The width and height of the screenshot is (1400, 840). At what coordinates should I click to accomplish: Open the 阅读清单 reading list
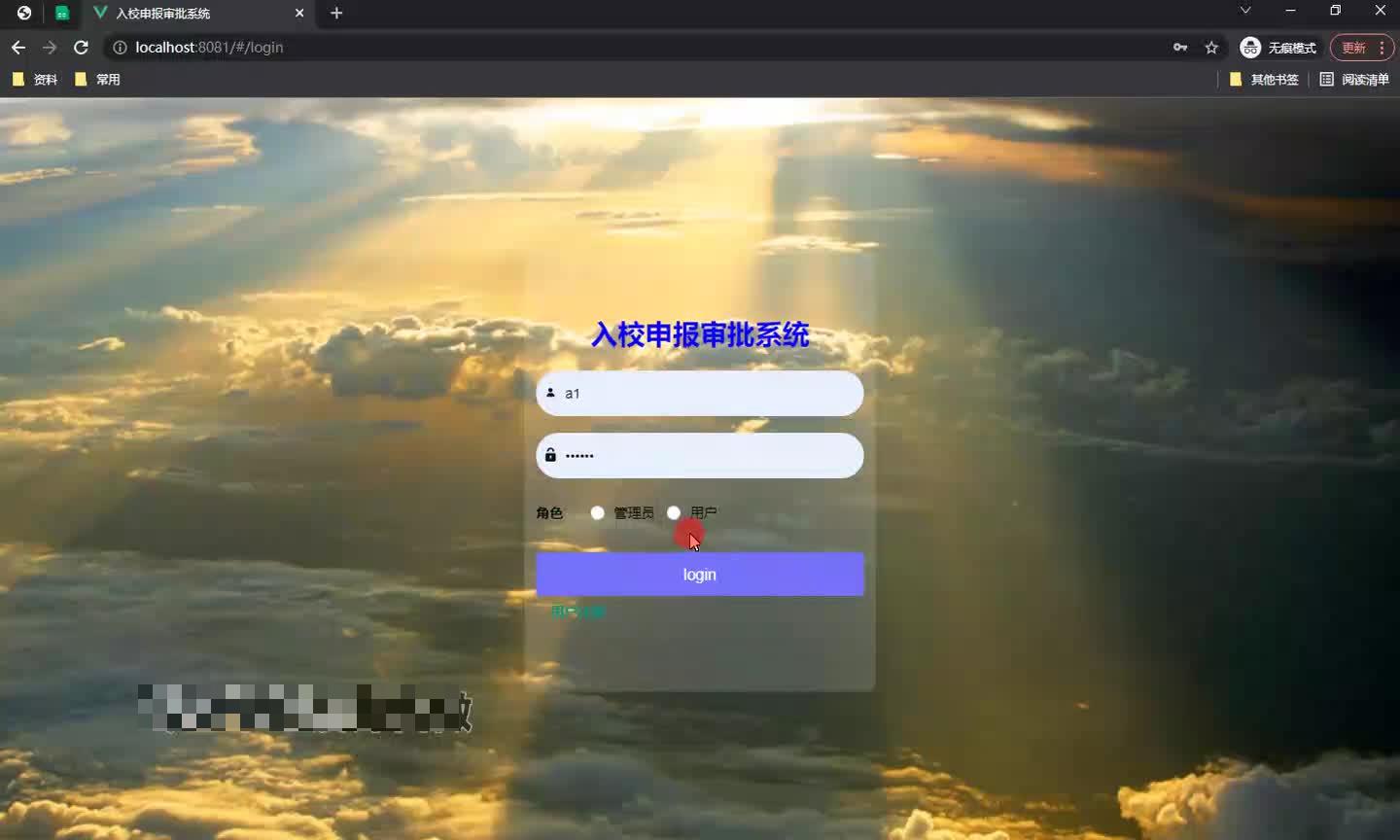point(1354,80)
